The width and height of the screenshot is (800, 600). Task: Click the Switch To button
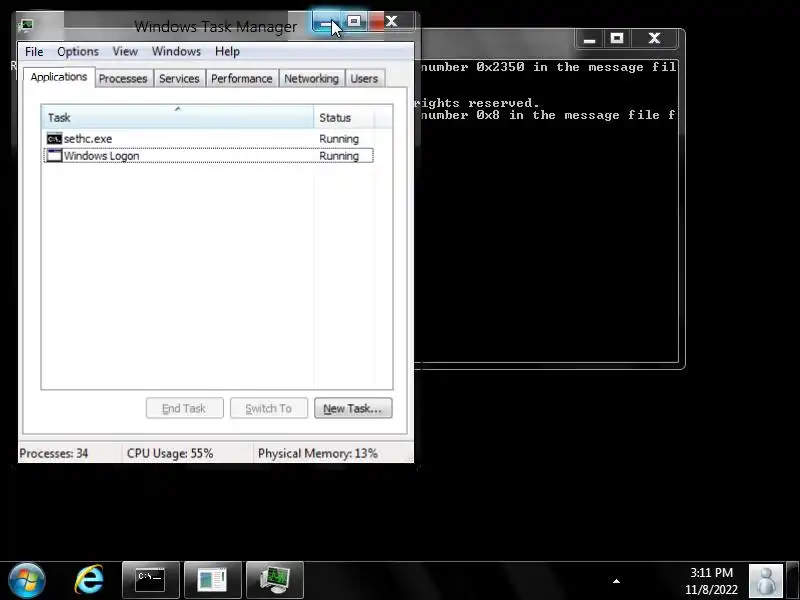[x=269, y=408]
